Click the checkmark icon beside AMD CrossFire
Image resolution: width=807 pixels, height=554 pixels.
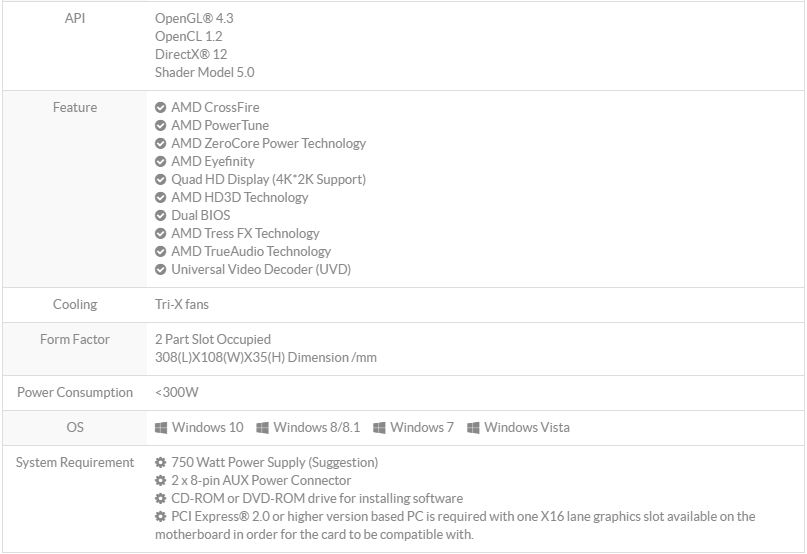tap(161, 108)
